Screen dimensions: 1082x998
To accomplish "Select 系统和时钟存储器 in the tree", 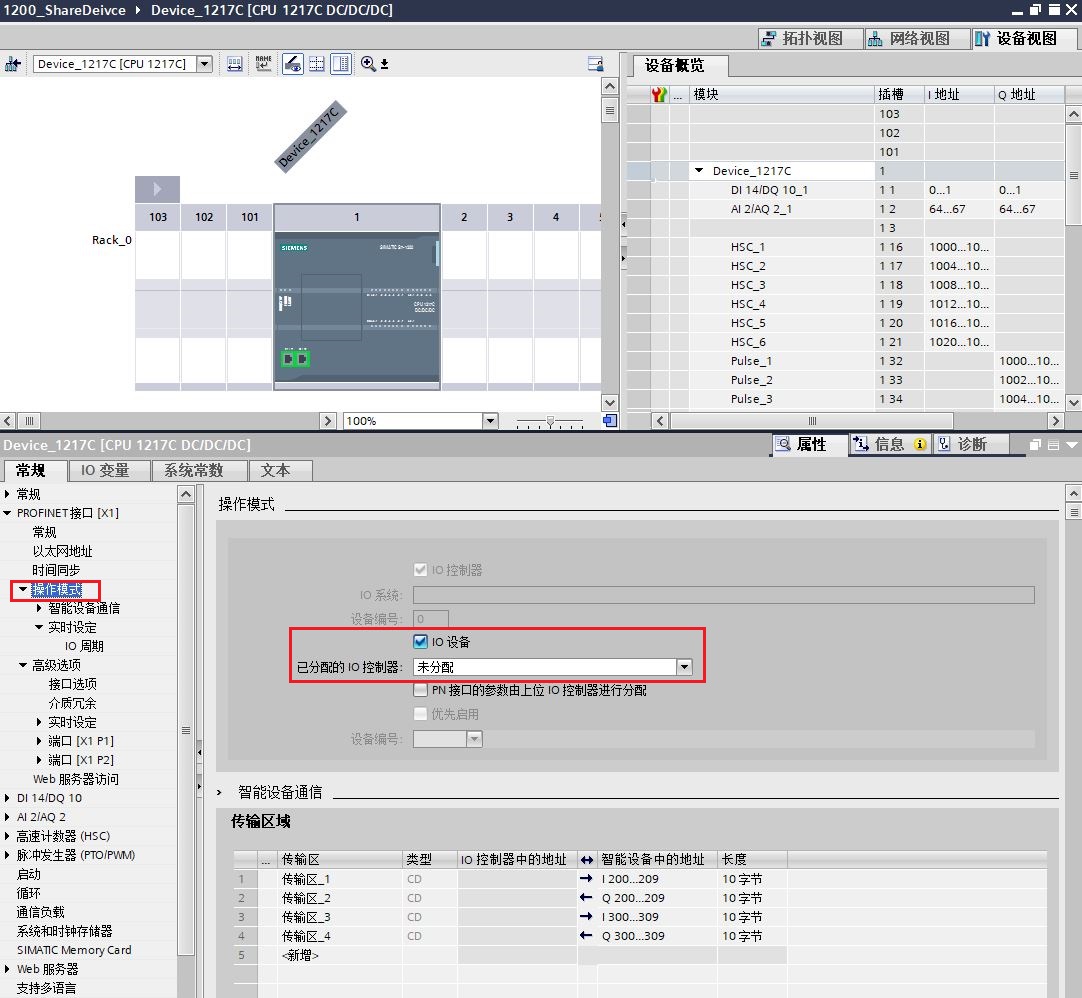I will point(64,931).
